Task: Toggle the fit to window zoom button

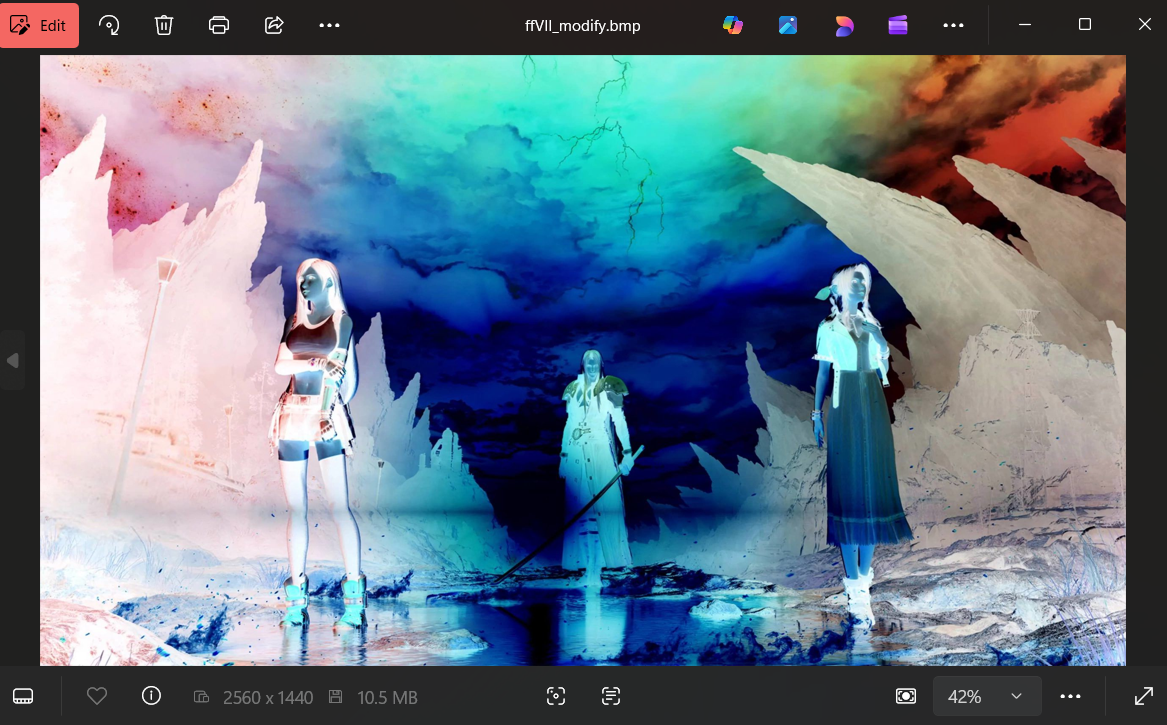Action: click(906, 696)
